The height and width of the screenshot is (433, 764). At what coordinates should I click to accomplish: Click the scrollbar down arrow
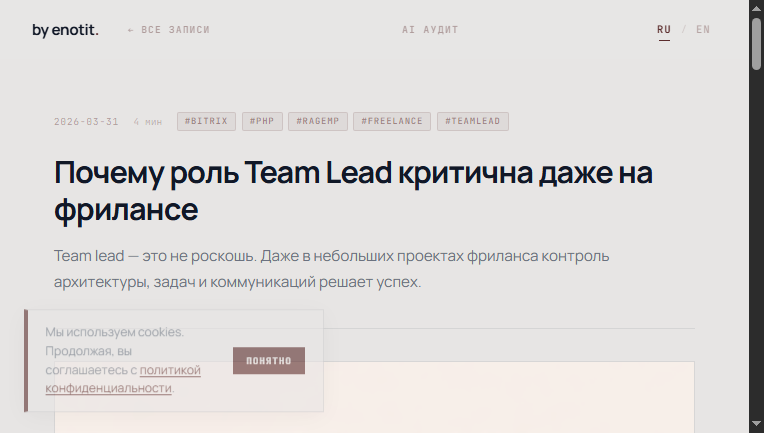(756, 425)
